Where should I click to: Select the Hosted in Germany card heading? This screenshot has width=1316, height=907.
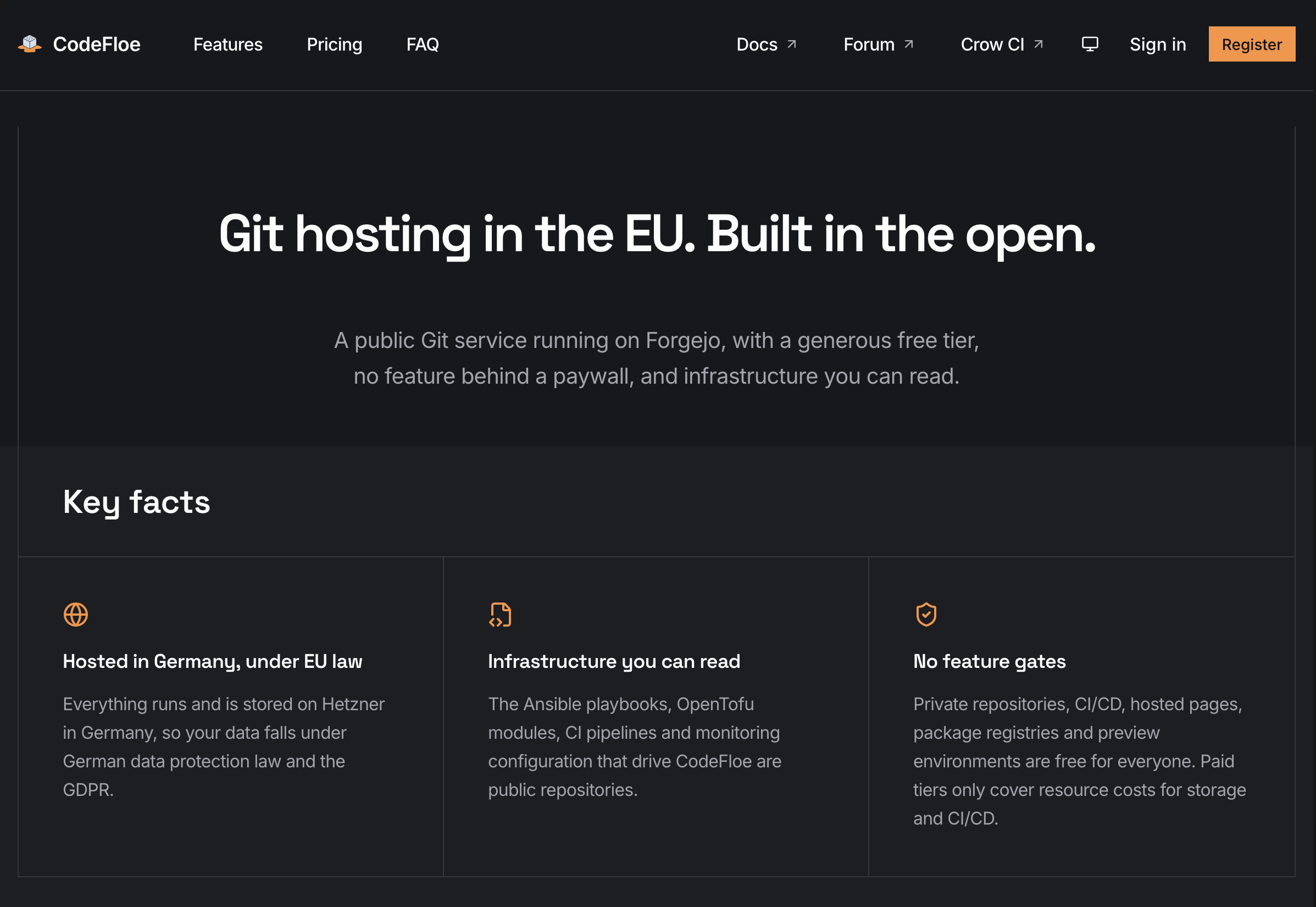[x=213, y=661]
